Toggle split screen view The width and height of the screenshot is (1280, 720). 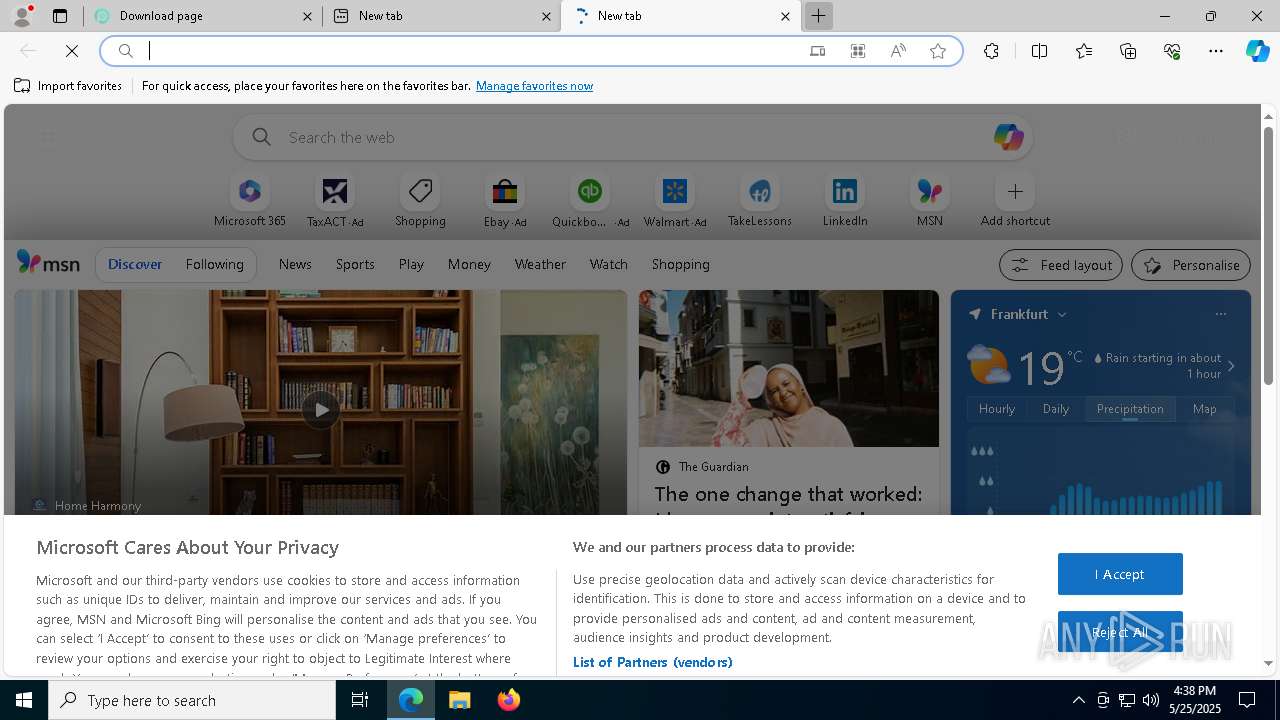(1039, 51)
